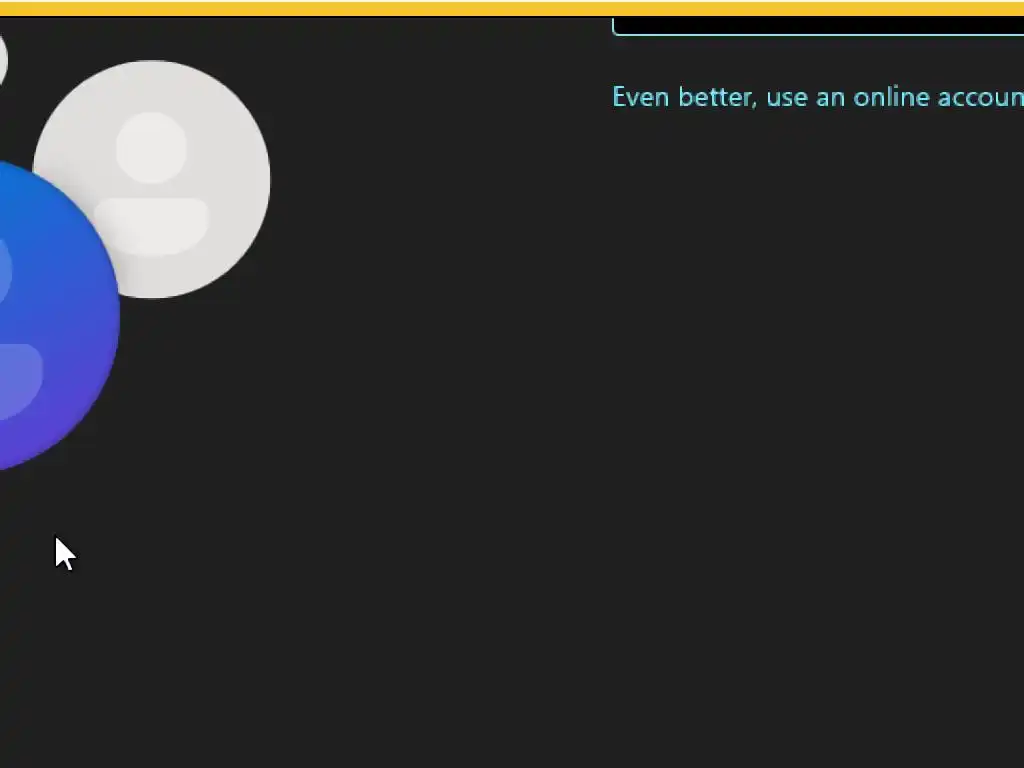The height and width of the screenshot is (768, 1024).
Task: Click the word 'online' in the account link
Action: point(891,97)
